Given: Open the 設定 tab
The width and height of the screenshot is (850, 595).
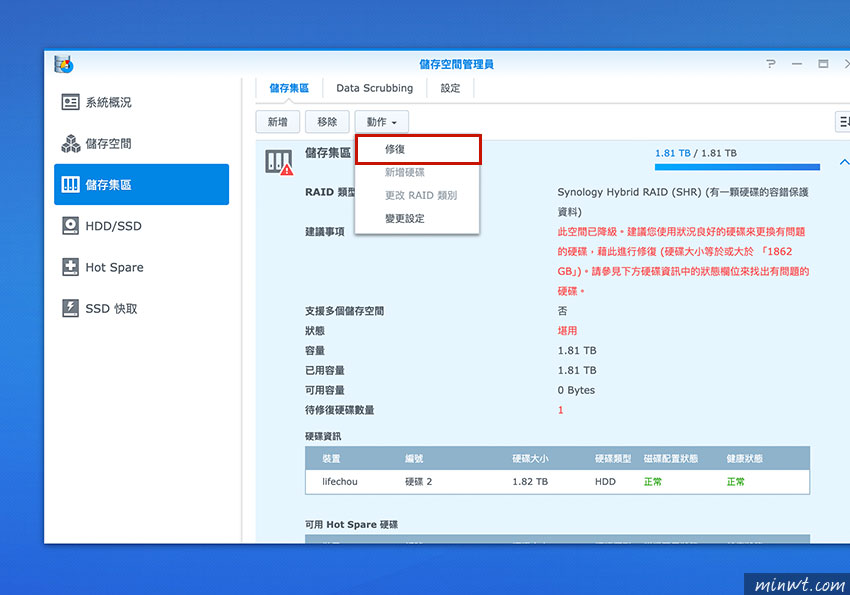Looking at the screenshot, I should point(450,88).
